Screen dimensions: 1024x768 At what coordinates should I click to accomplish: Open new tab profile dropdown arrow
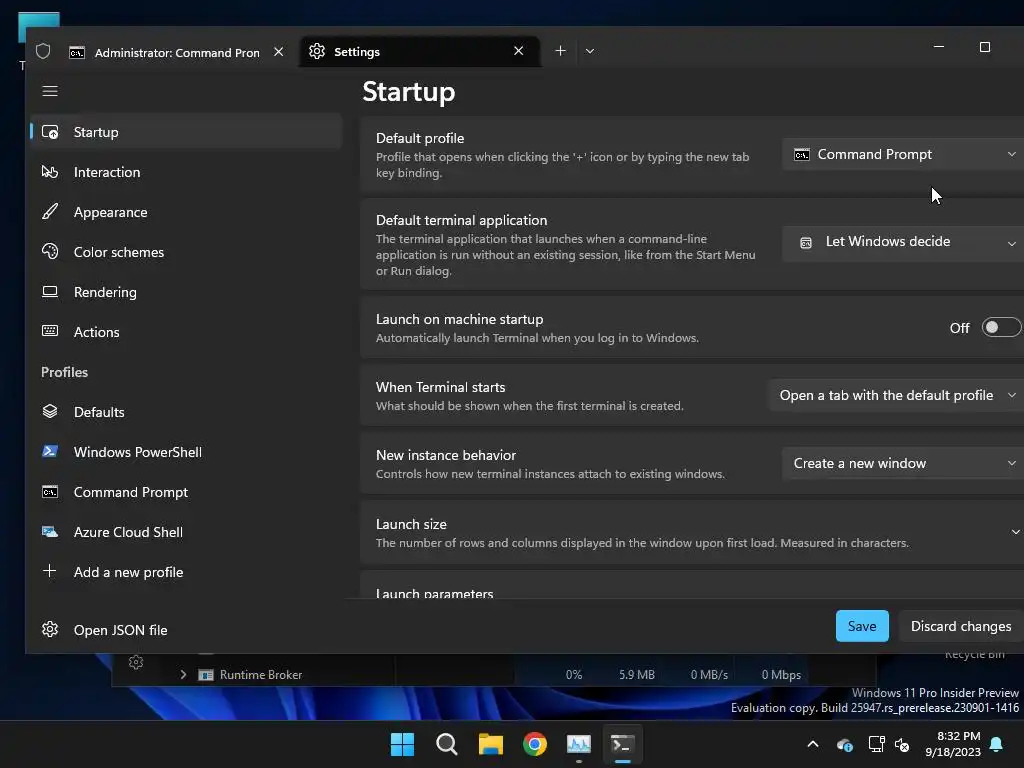(590, 51)
